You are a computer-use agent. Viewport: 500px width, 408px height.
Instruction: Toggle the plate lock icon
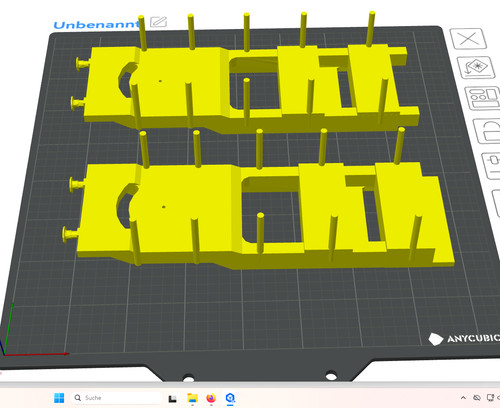click(488, 131)
